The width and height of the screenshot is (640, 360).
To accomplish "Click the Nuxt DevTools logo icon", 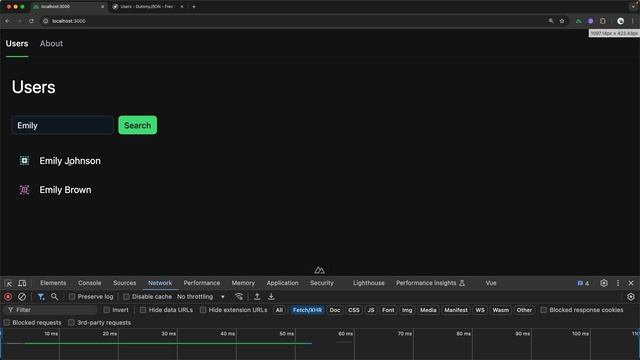I will pyautogui.click(x=320, y=270).
